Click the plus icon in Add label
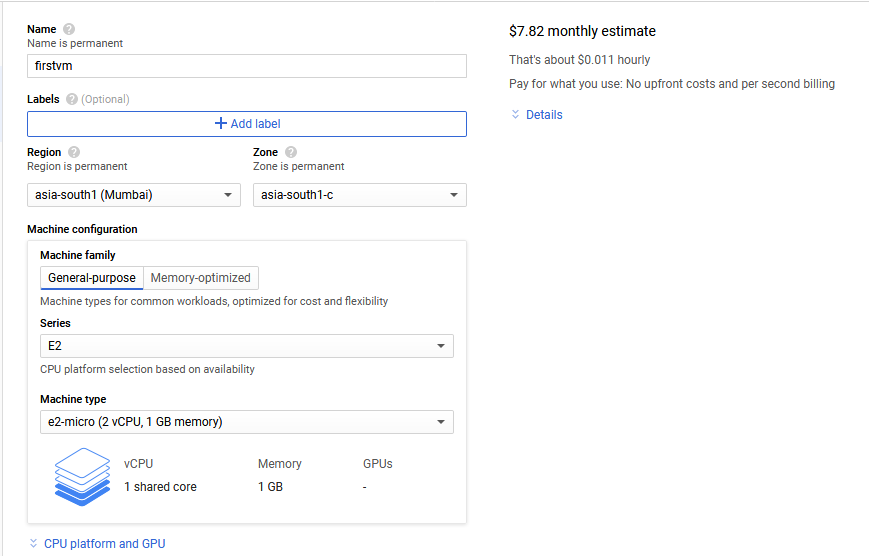The image size is (869, 556). [221, 124]
